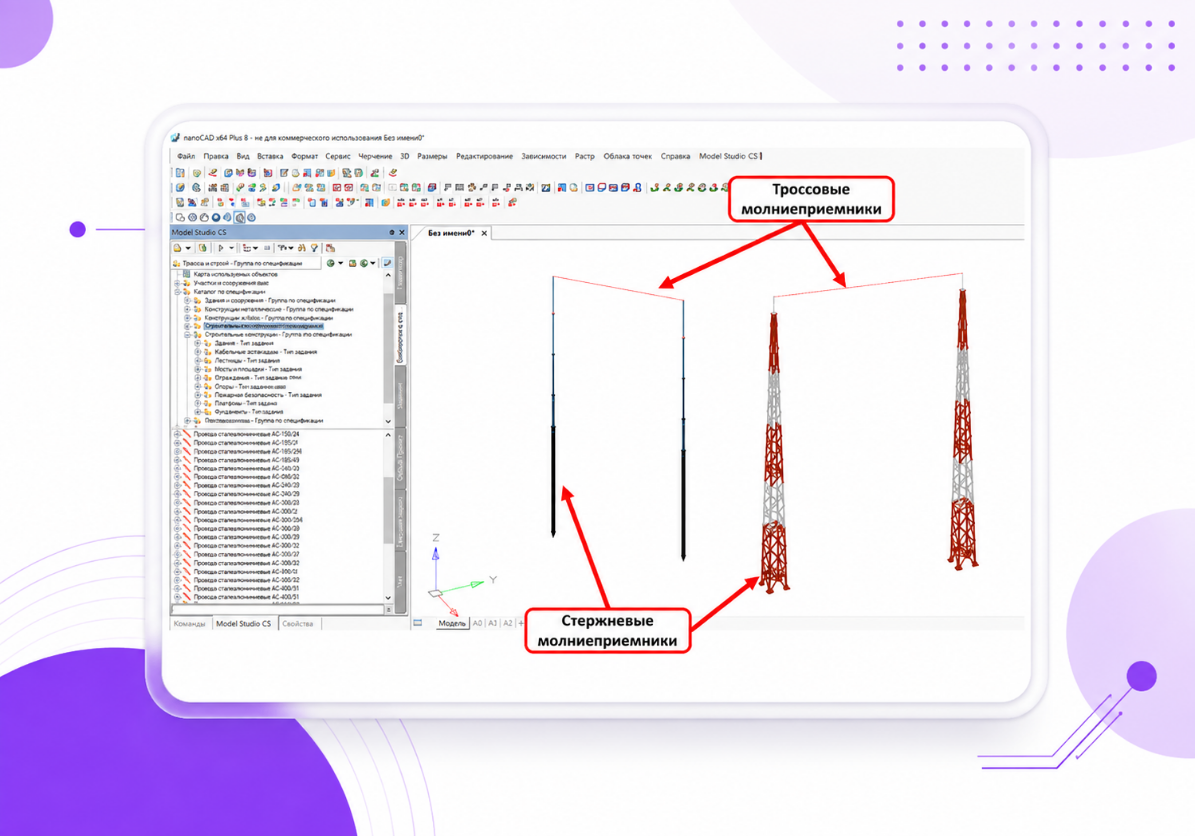Expand Лестницы tree node
This screenshot has width=1195, height=836.
coord(197,360)
